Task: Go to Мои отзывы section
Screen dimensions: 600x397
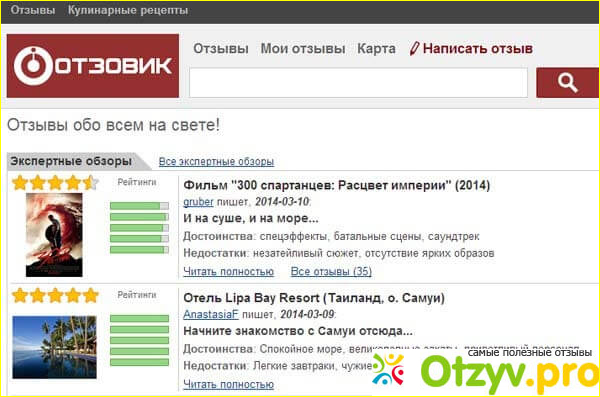Action: tap(303, 49)
